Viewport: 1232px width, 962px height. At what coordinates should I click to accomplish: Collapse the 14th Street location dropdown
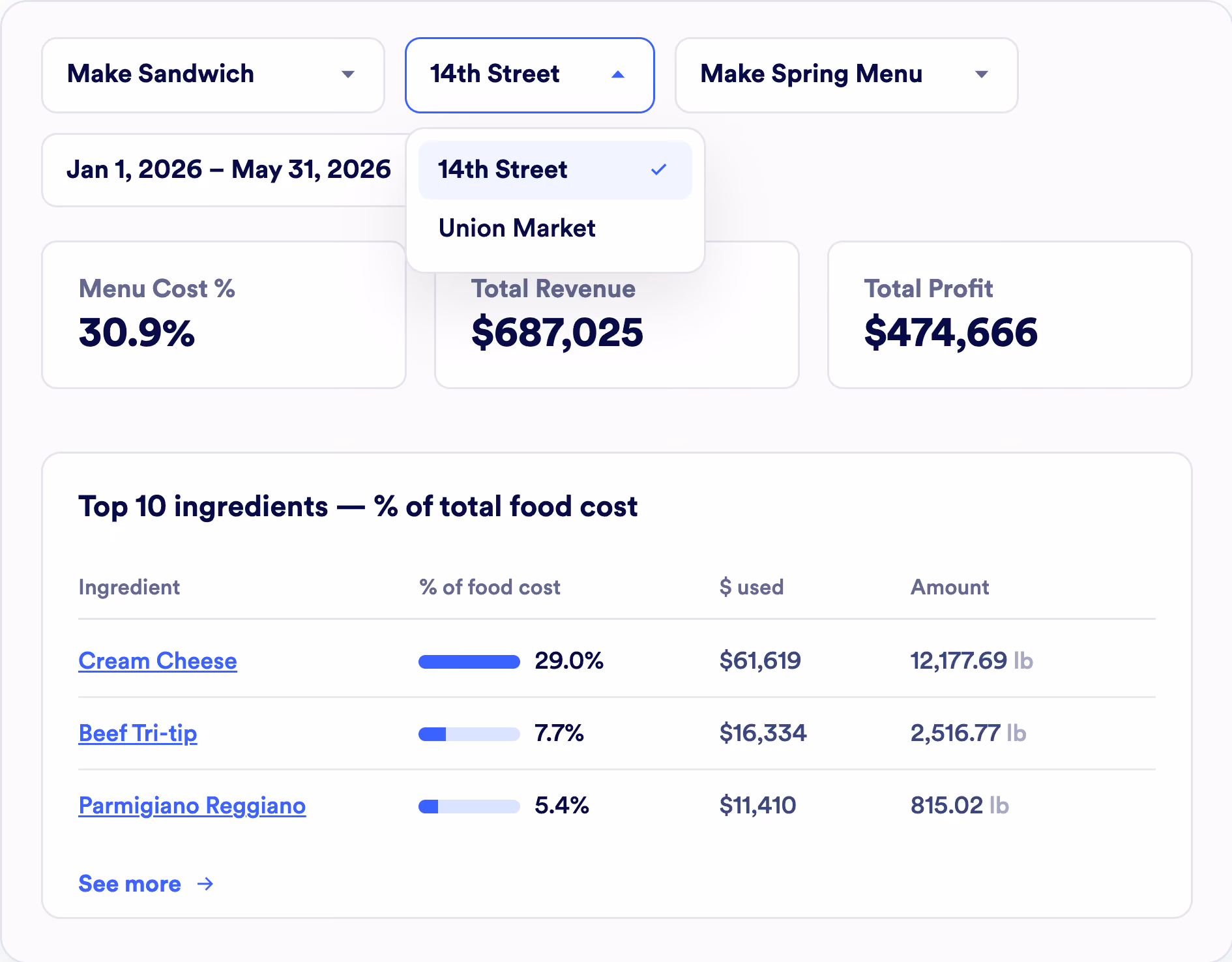(529, 75)
